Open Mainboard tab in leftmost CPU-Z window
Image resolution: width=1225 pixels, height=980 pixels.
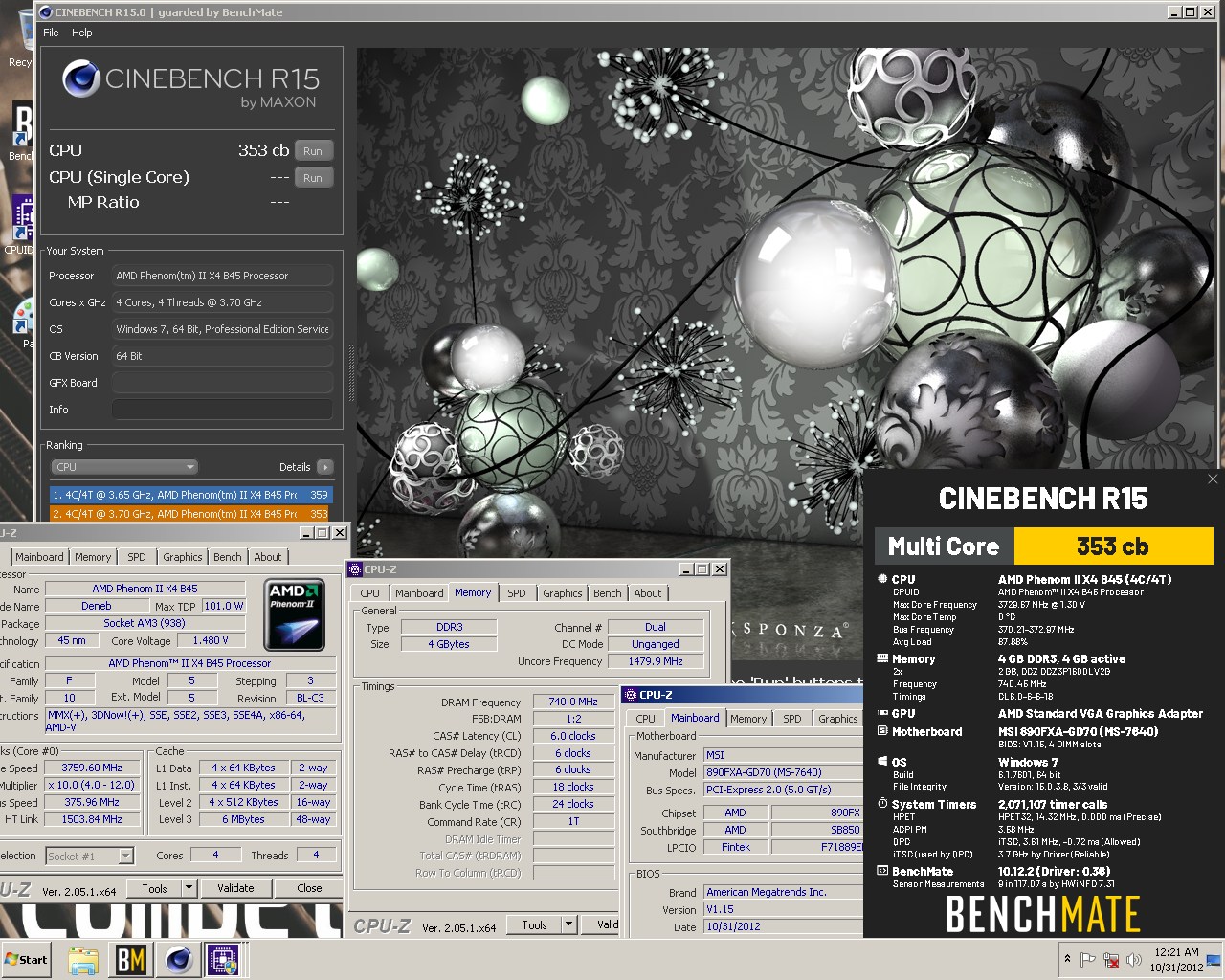coord(39,557)
